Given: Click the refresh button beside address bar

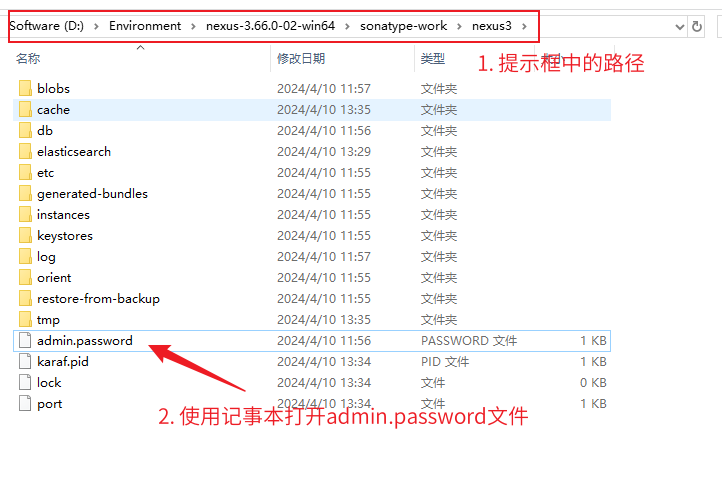Looking at the screenshot, I should point(697,26).
